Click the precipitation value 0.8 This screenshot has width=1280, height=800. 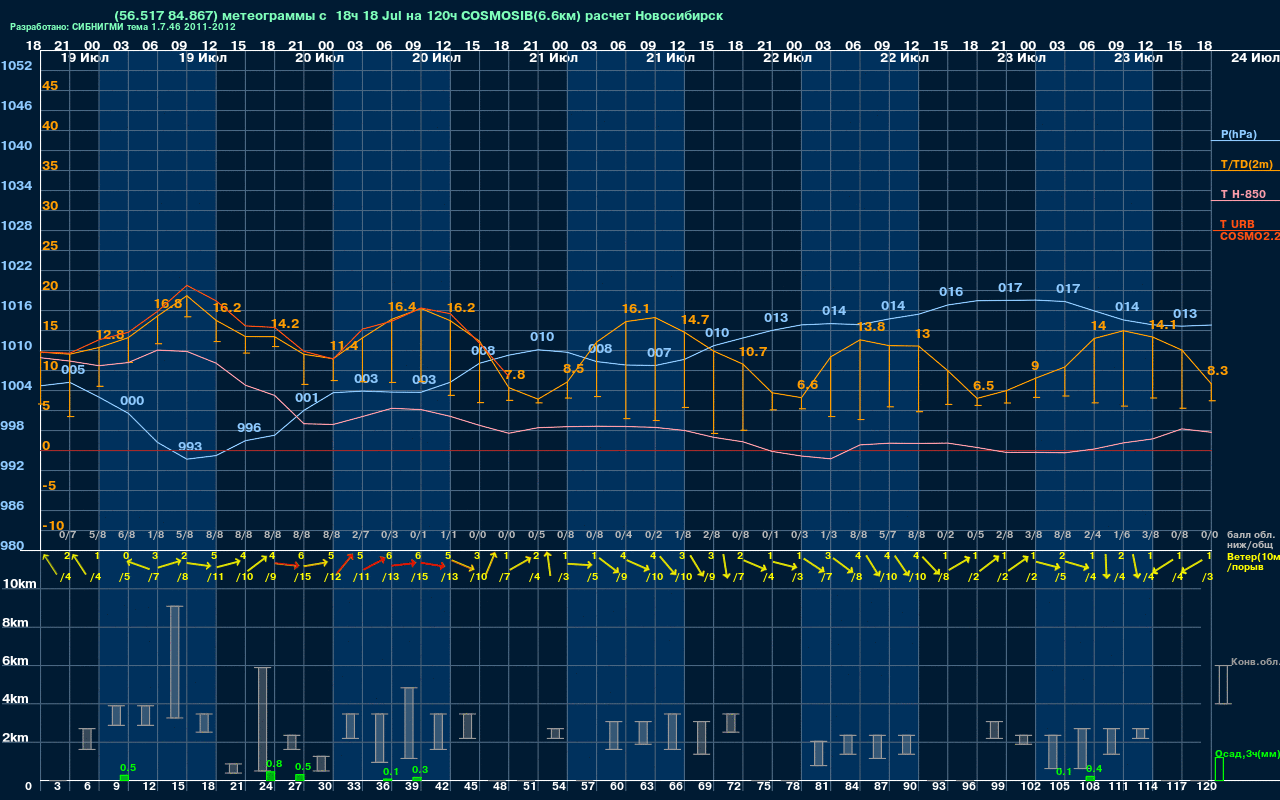tap(273, 763)
